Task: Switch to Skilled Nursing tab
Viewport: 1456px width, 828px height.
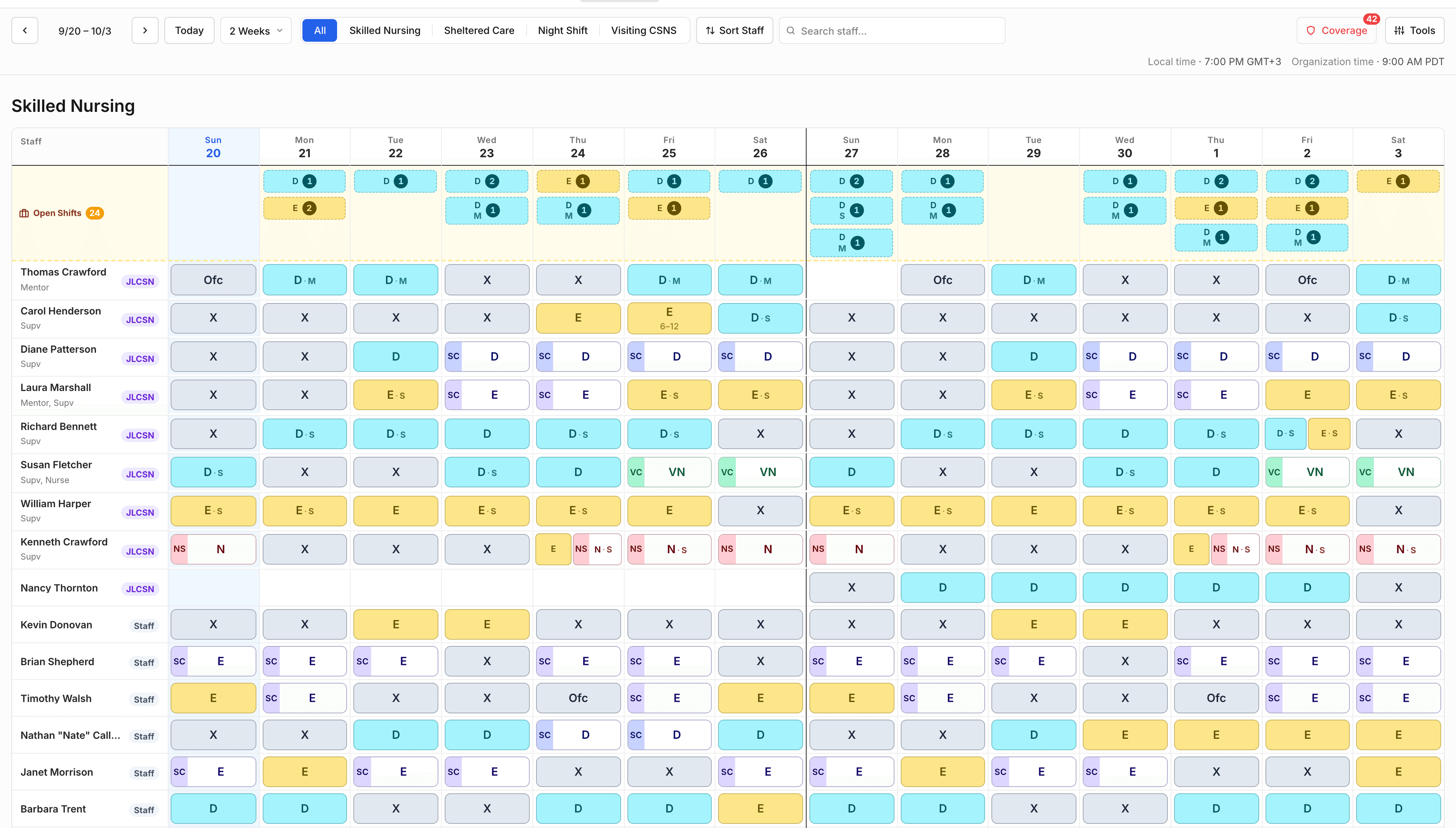Action: click(385, 31)
